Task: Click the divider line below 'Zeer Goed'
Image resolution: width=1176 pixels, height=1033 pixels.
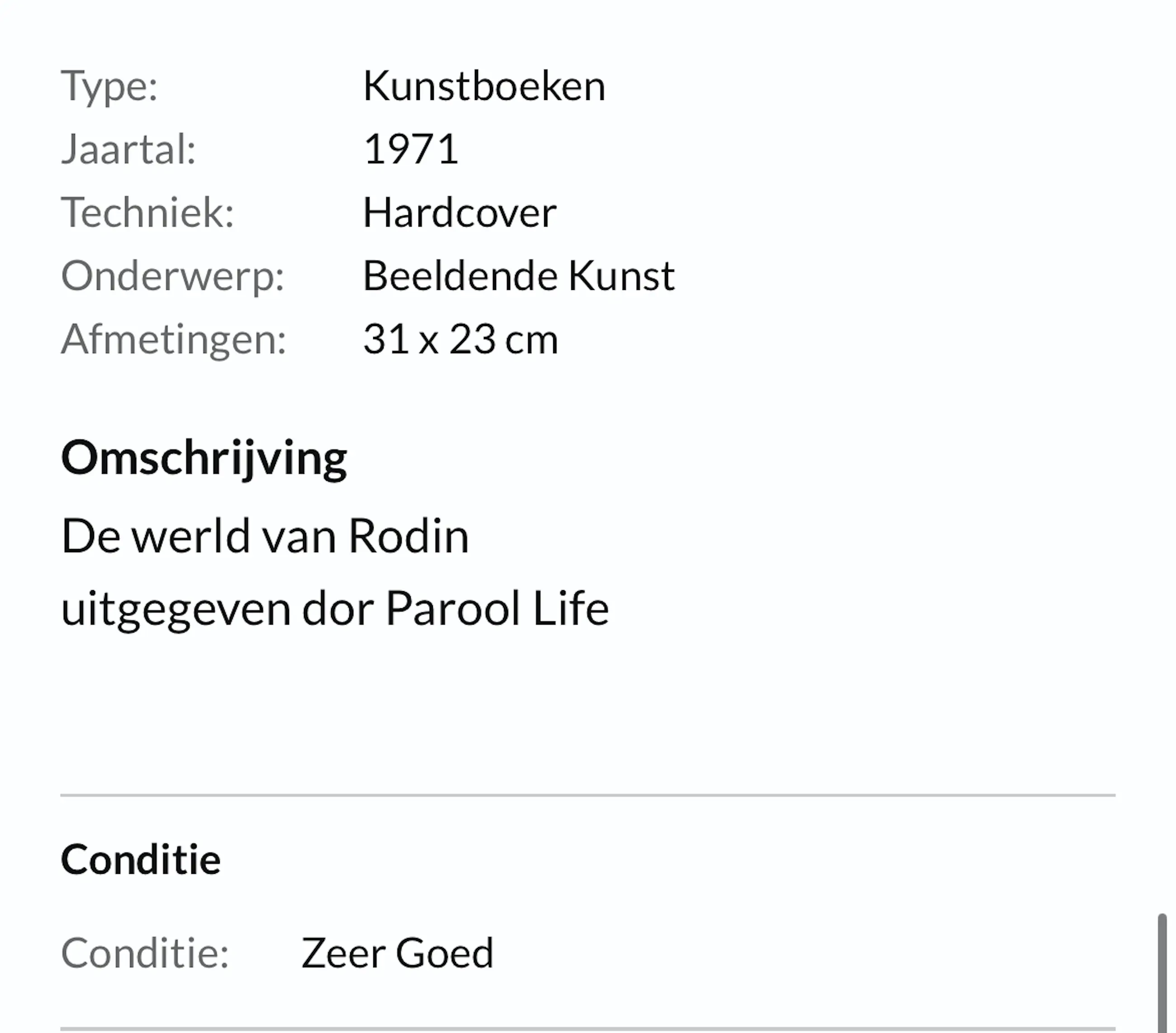Action: [588, 1028]
